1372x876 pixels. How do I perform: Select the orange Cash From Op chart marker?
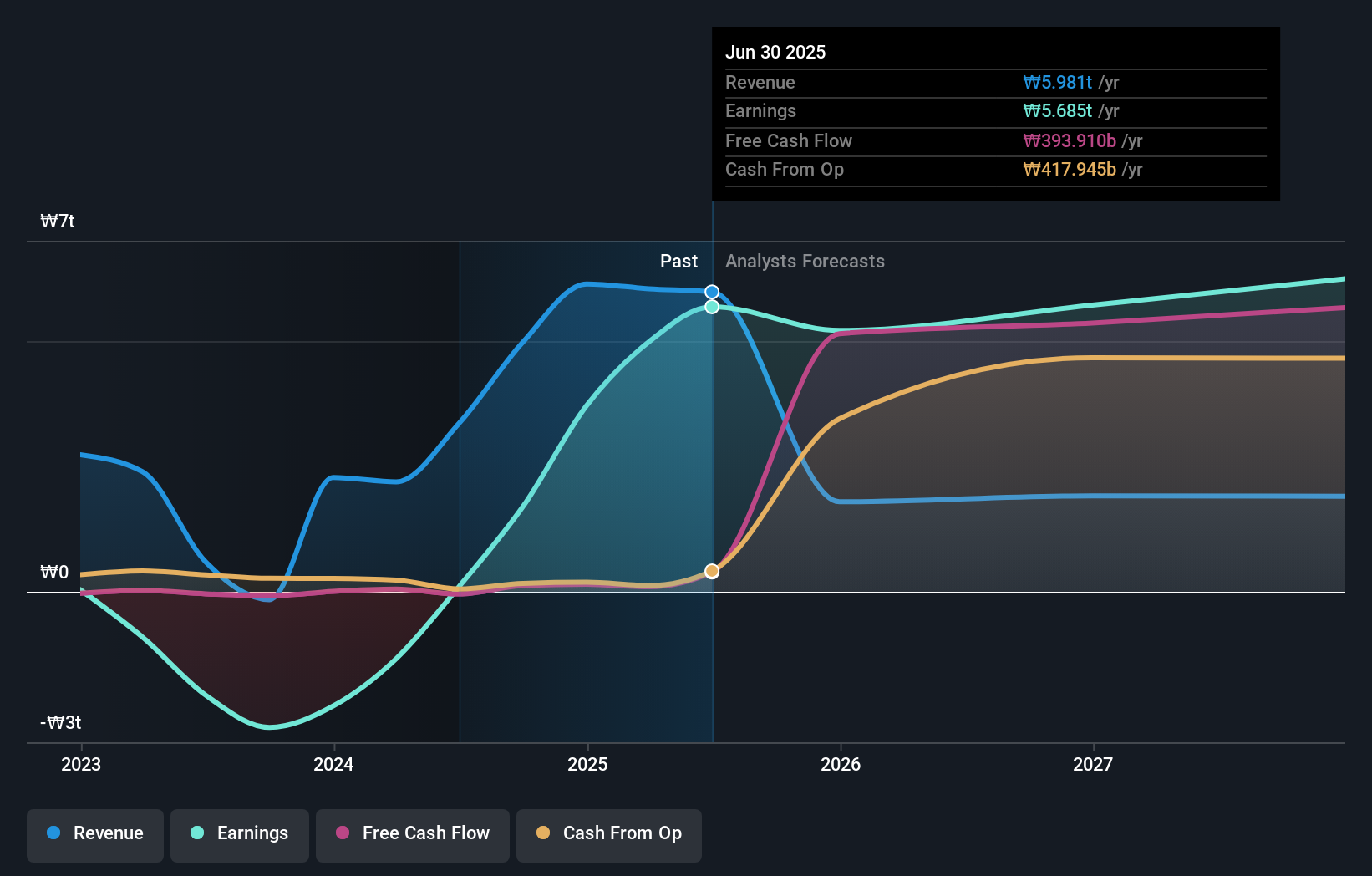[711, 570]
